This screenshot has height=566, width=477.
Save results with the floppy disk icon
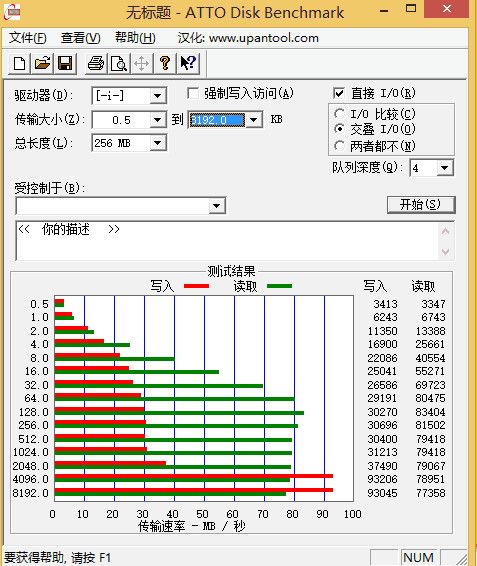(65, 64)
